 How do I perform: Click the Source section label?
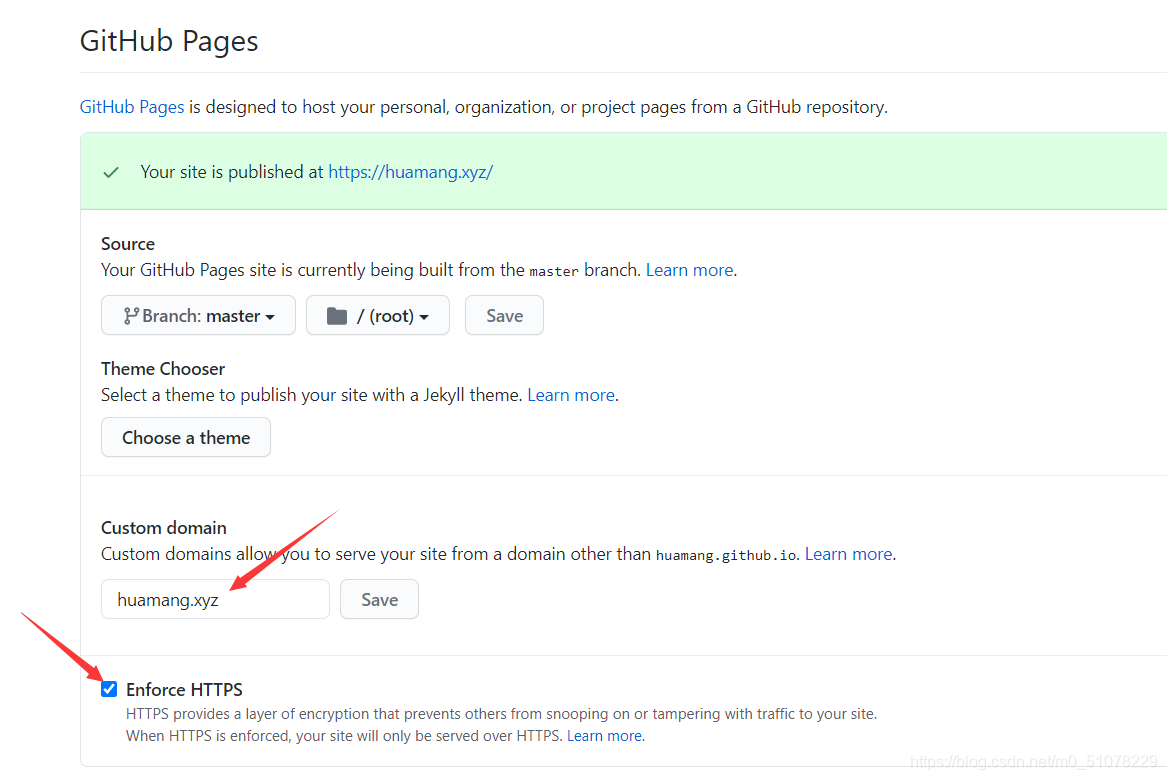pyautogui.click(x=128, y=244)
